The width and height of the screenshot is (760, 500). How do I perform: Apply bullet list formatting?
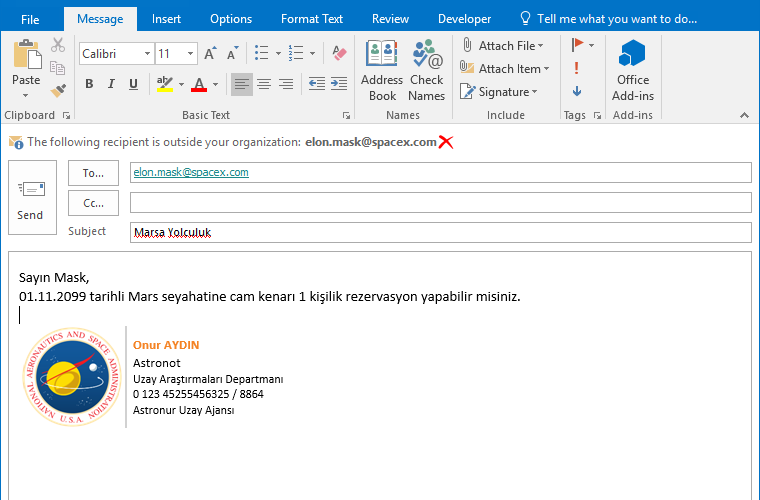coord(262,53)
